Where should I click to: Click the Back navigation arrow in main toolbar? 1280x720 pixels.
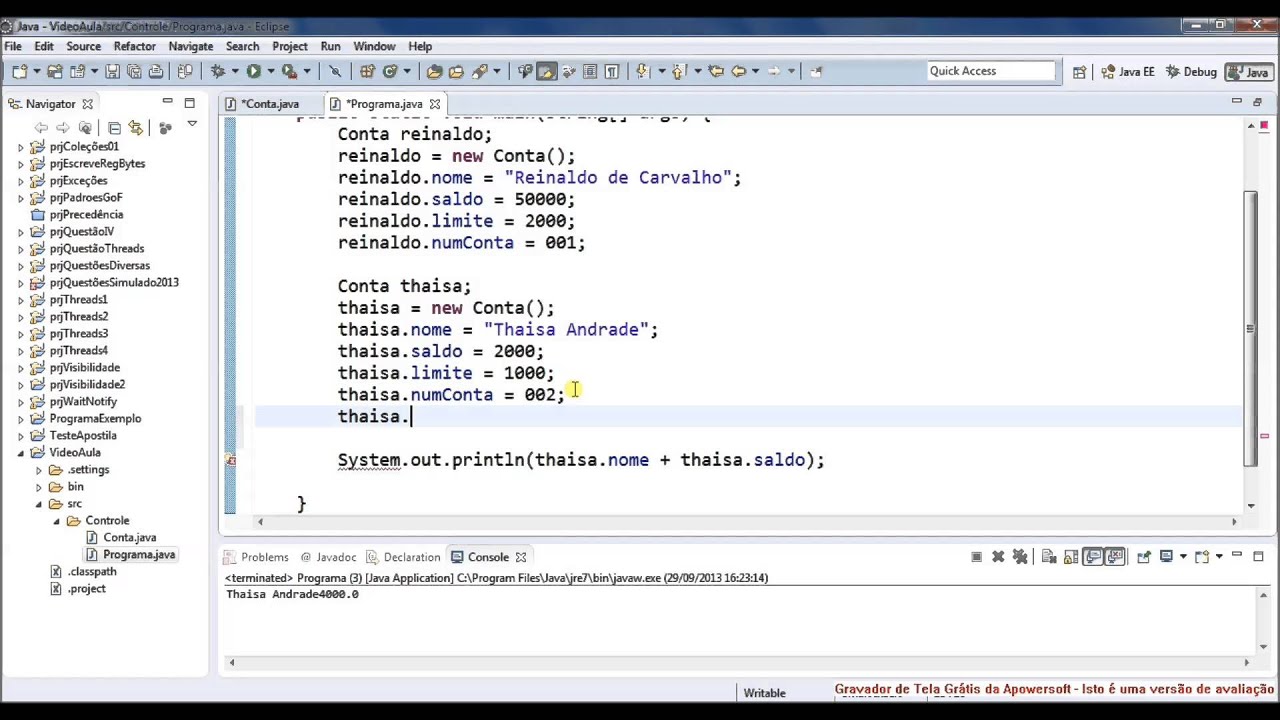(739, 71)
